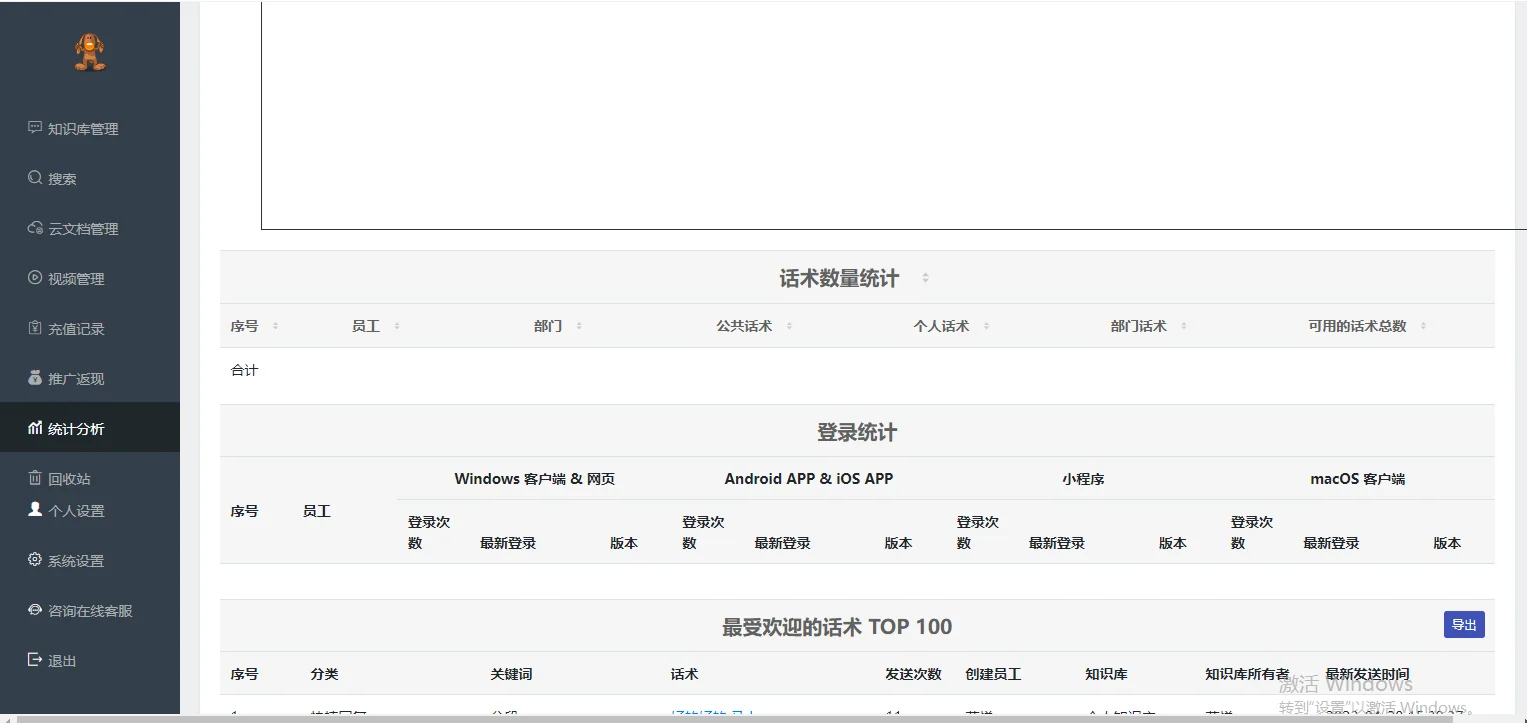Click the 搜索 magnifier icon
This screenshot has width=1527, height=723.
[35, 178]
